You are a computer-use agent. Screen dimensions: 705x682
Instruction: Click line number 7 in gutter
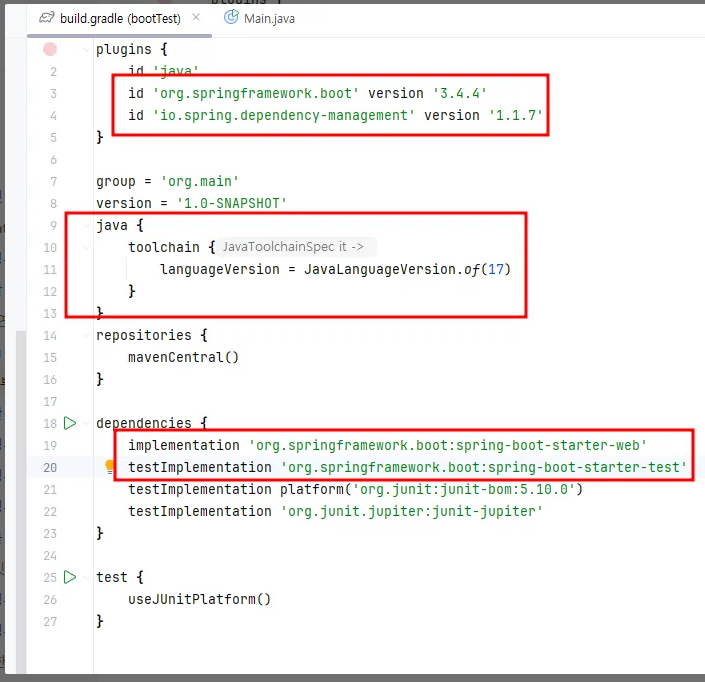tap(54, 182)
